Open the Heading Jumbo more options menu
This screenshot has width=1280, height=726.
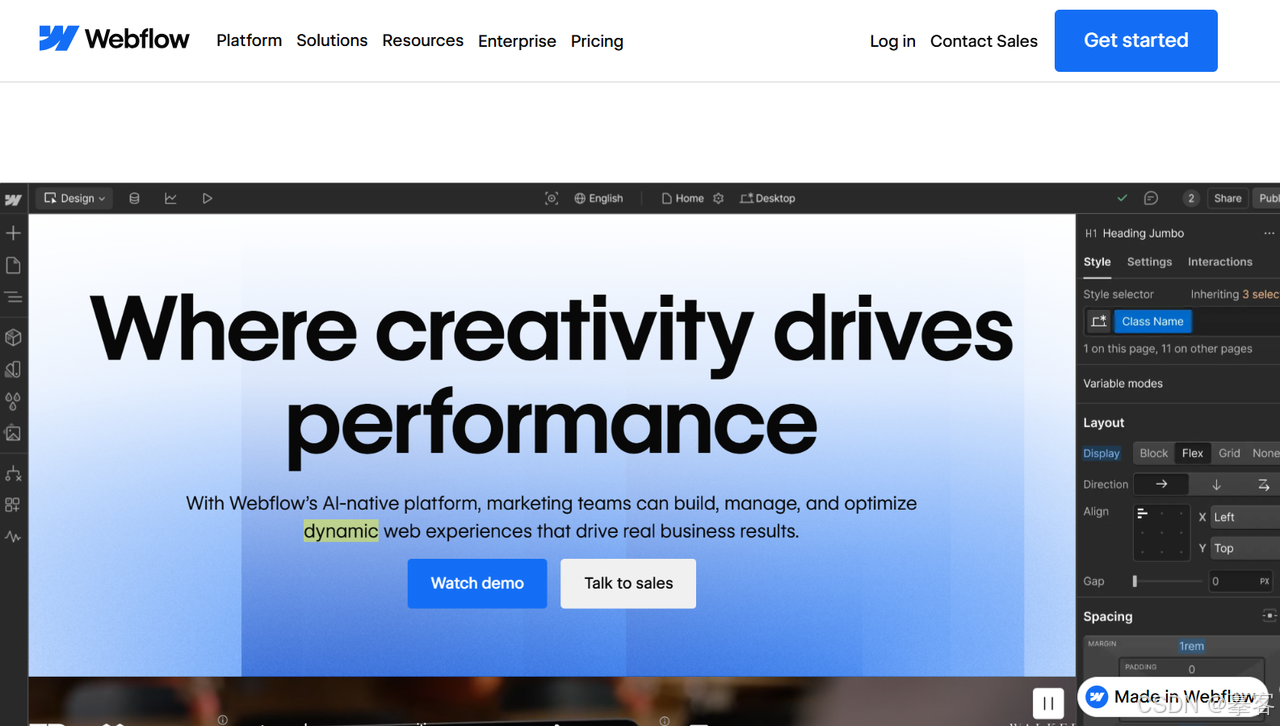pos(1269,233)
